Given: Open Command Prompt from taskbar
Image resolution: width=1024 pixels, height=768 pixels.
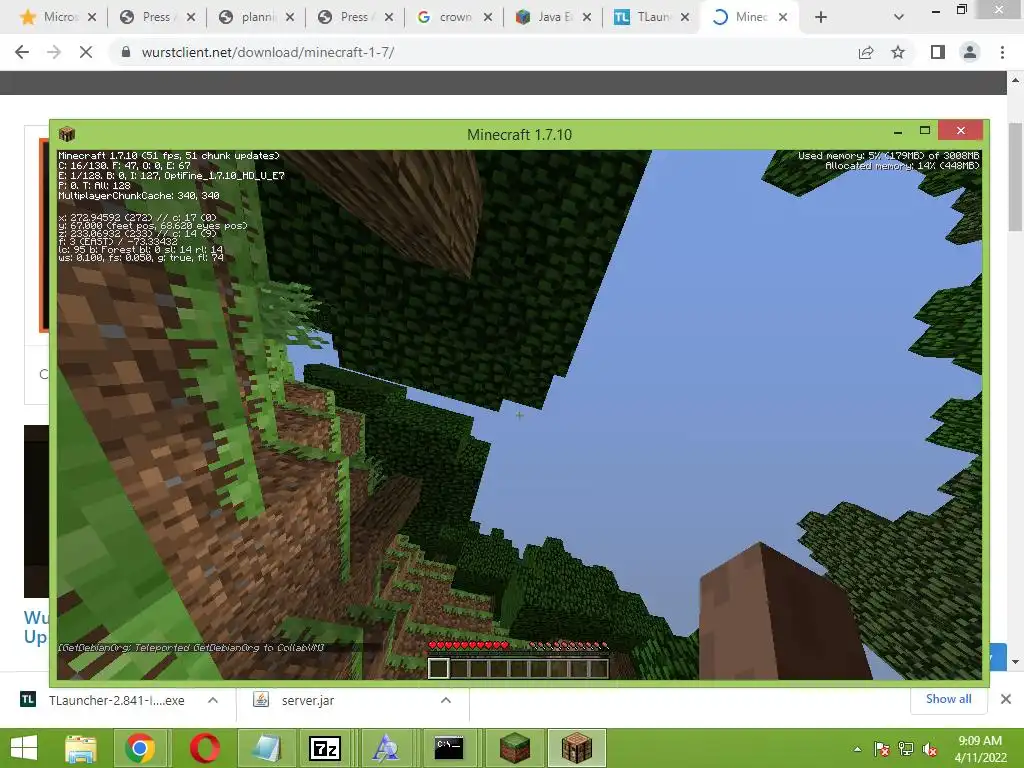Looking at the screenshot, I should pyautogui.click(x=449, y=748).
